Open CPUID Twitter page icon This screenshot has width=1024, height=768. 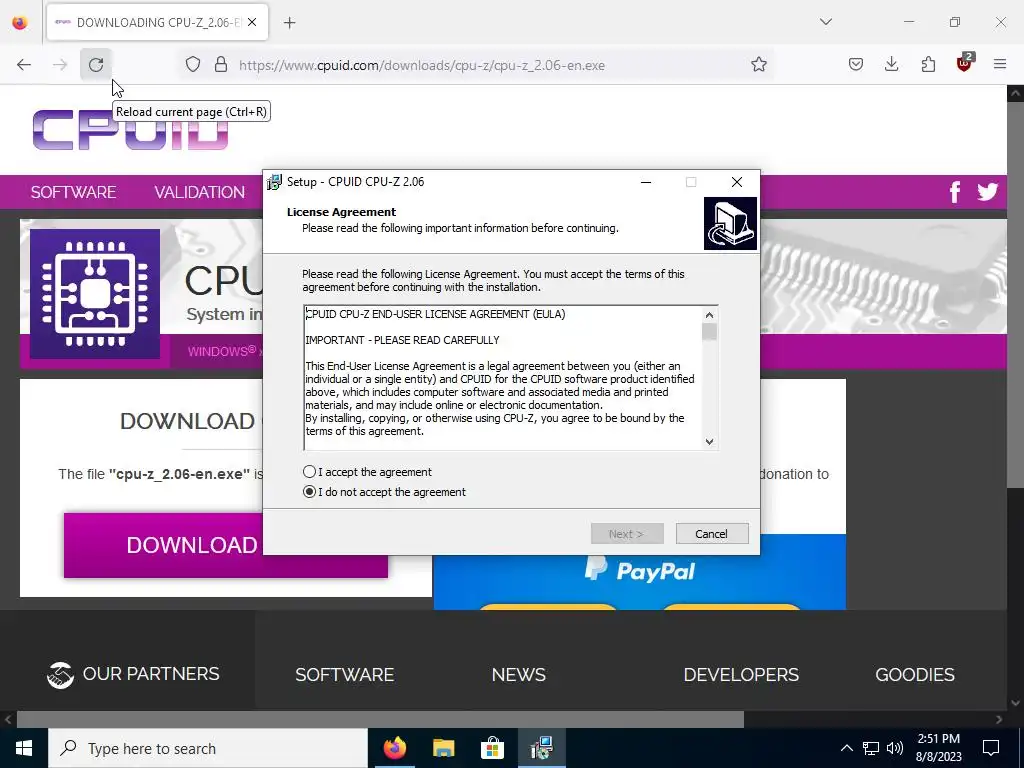coord(987,191)
